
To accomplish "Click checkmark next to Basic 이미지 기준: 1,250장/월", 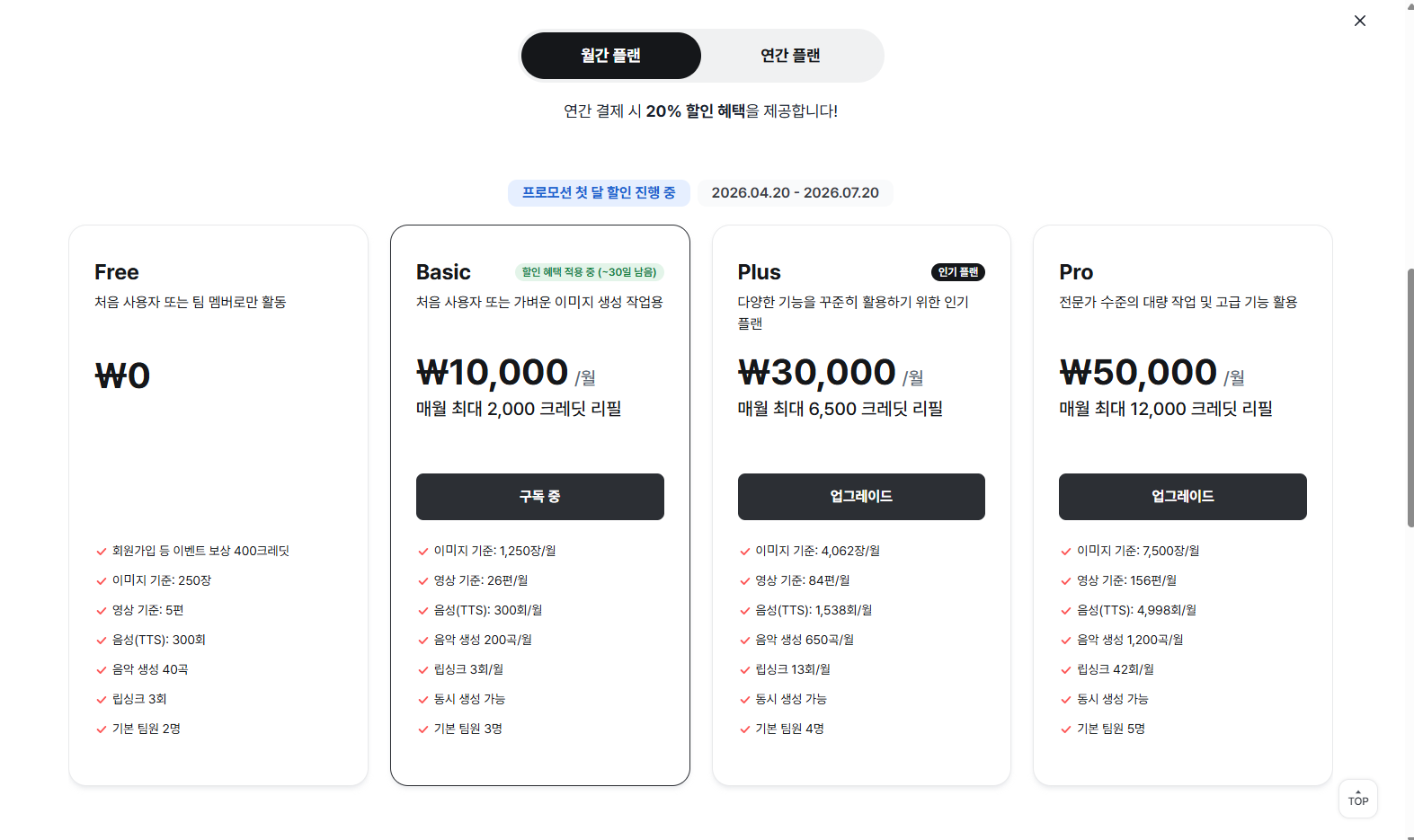I will [423, 552].
